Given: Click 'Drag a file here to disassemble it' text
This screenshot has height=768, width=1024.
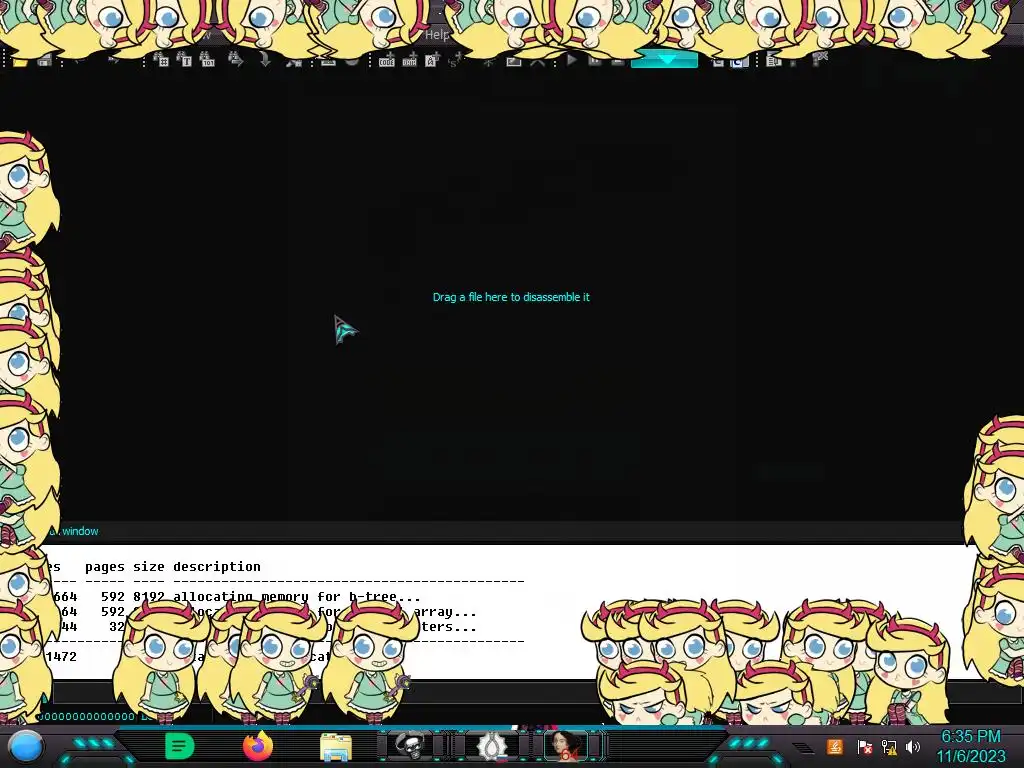Looking at the screenshot, I should (x=511, y=297).
